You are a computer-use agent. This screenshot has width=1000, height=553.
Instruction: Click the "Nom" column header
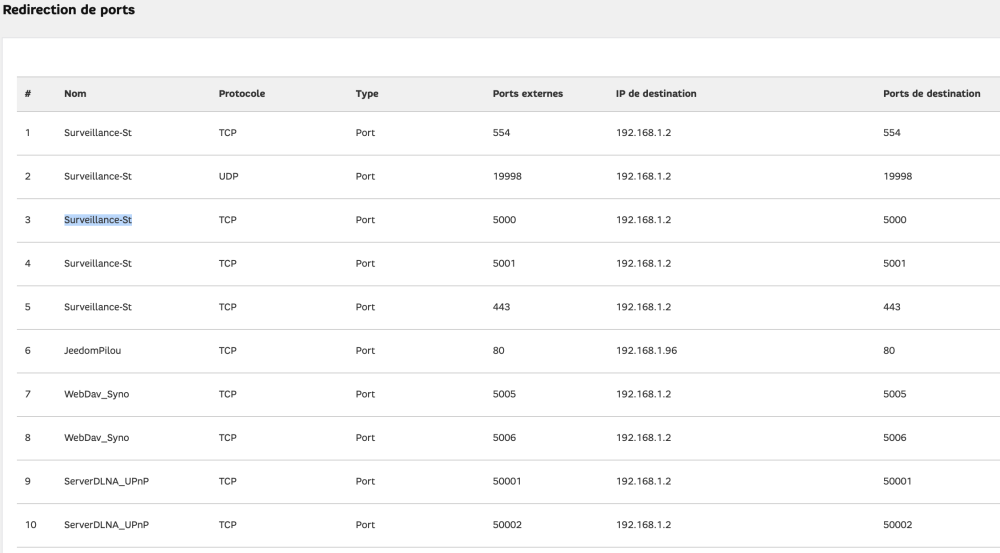point(75,94)
